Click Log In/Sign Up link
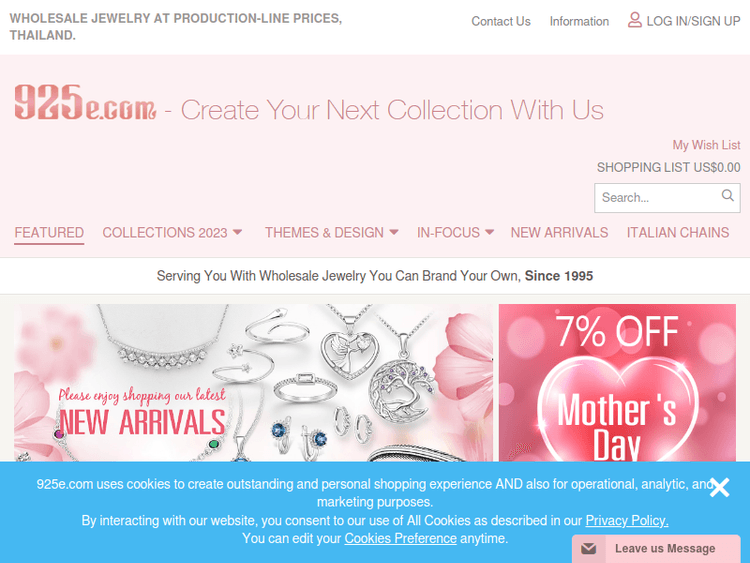 pyautogui.click(x=693, y=21)
